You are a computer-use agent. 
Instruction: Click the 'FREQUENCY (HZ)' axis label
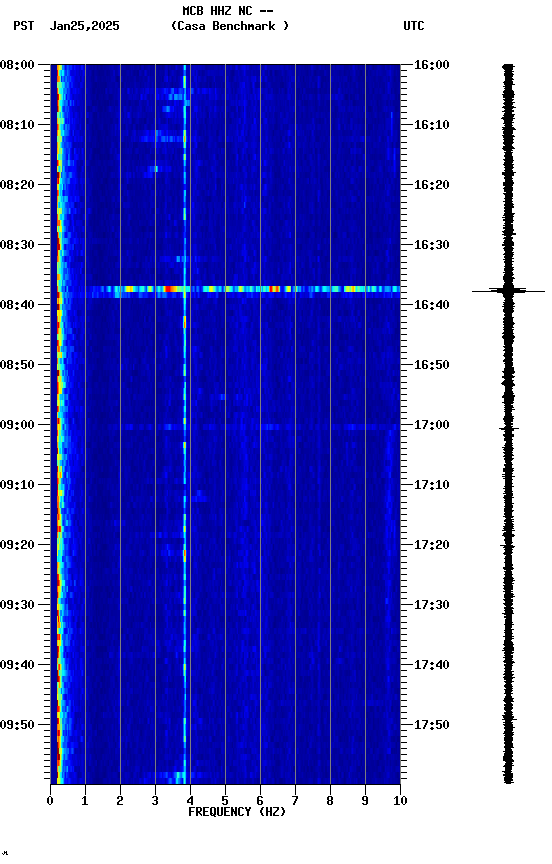pos(237,812)
